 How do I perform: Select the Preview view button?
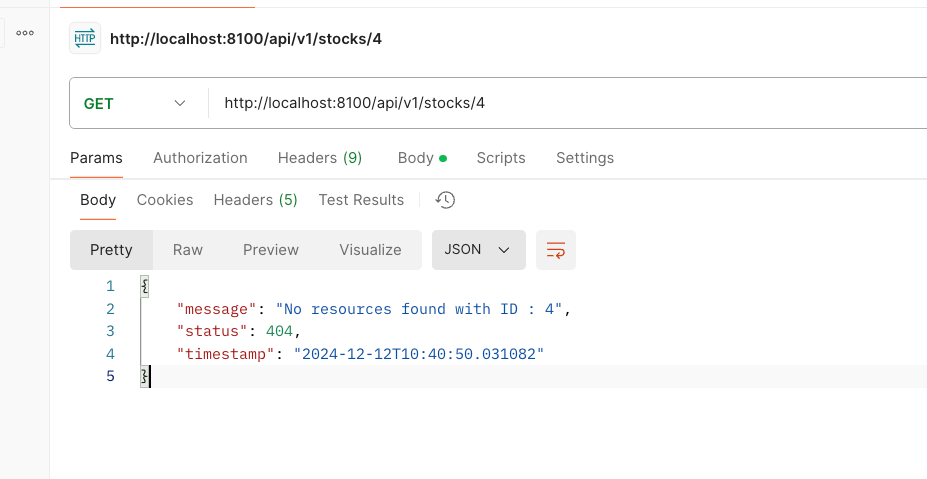(271, 250)
